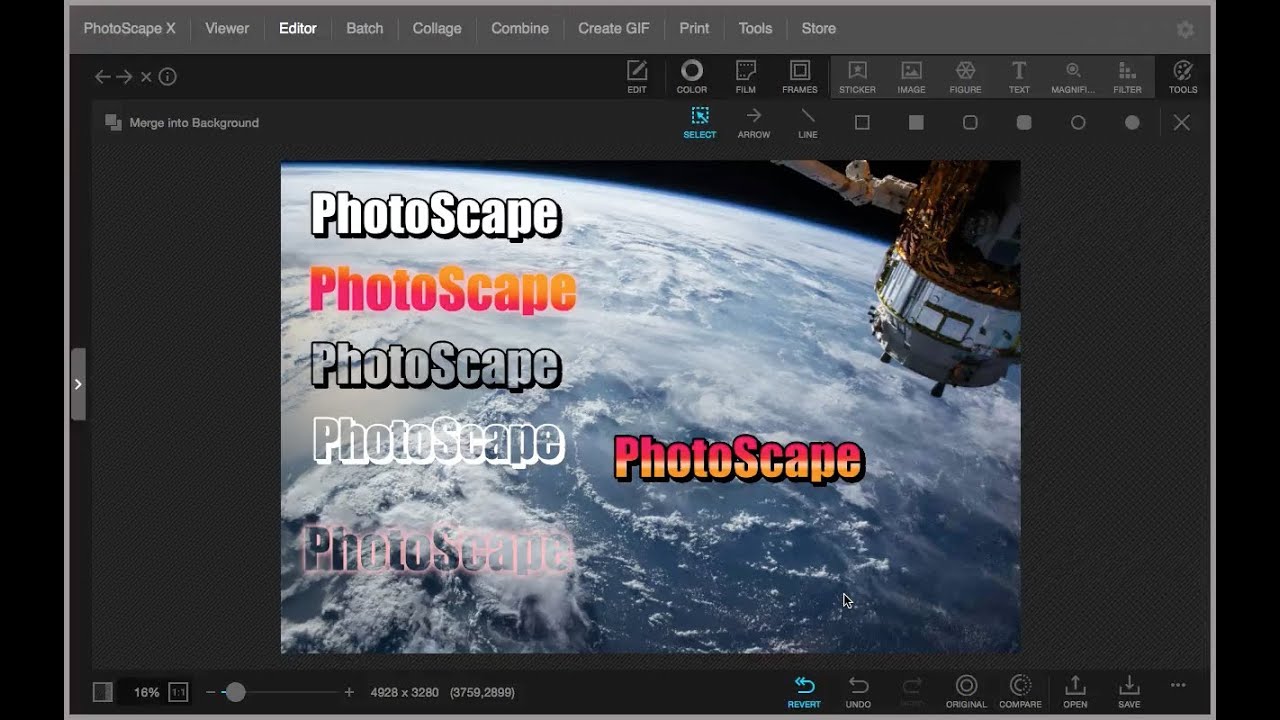Open the Batch tab
This screenshot has height=720, width=1280.
365,28
